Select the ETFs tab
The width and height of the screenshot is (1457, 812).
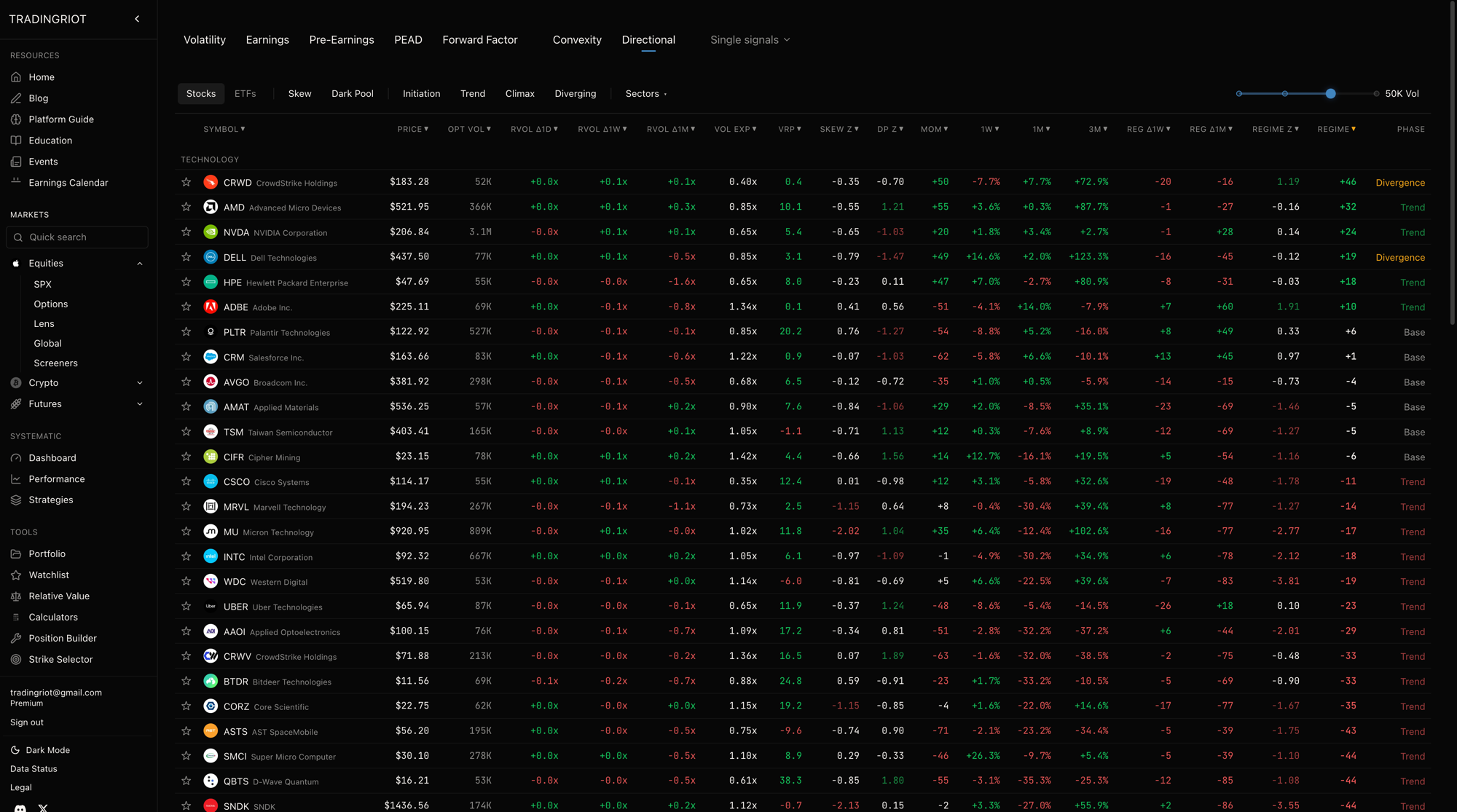[245, 93]
